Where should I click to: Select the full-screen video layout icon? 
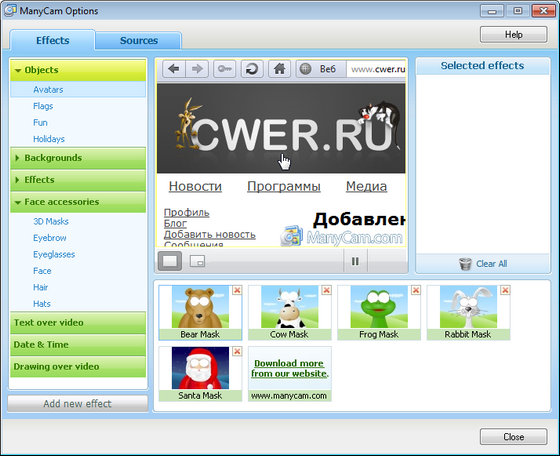[170, 261]
